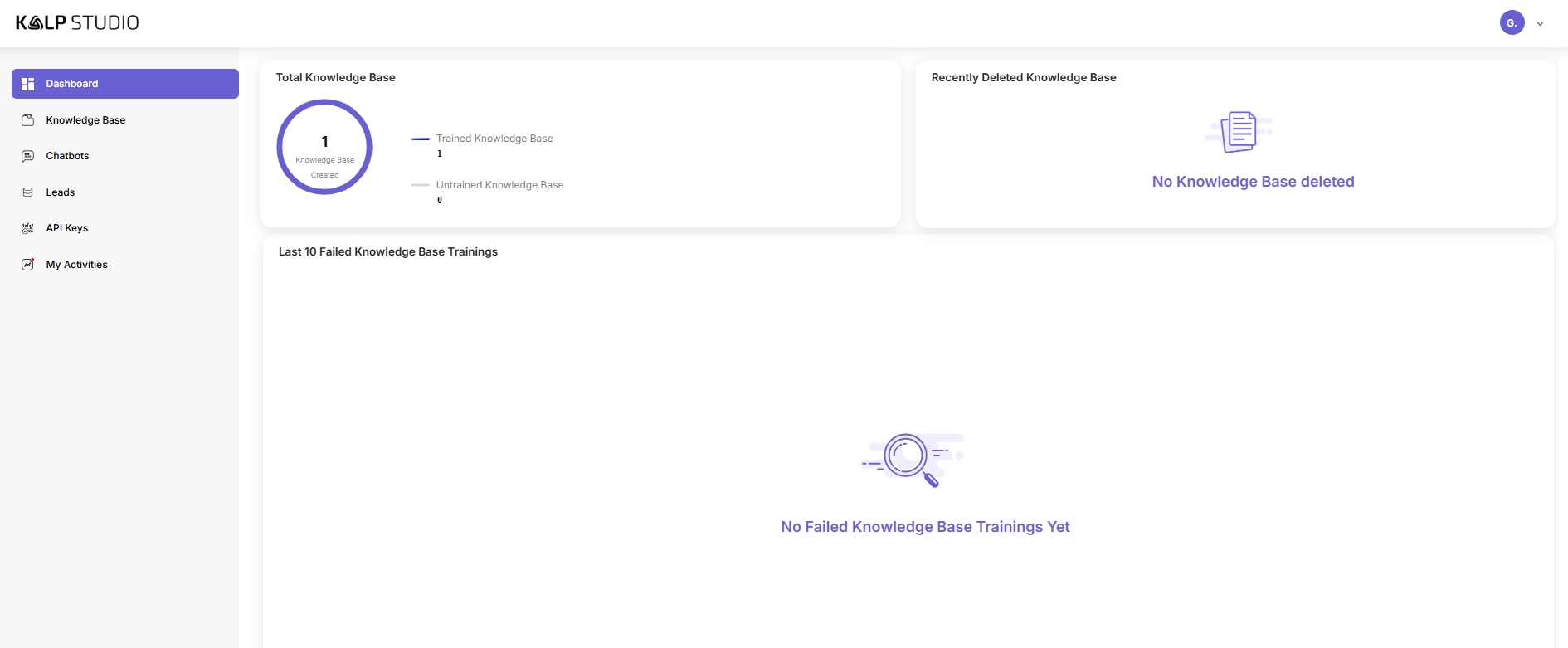Go to the Chatbots section

(x=67, y=156)
